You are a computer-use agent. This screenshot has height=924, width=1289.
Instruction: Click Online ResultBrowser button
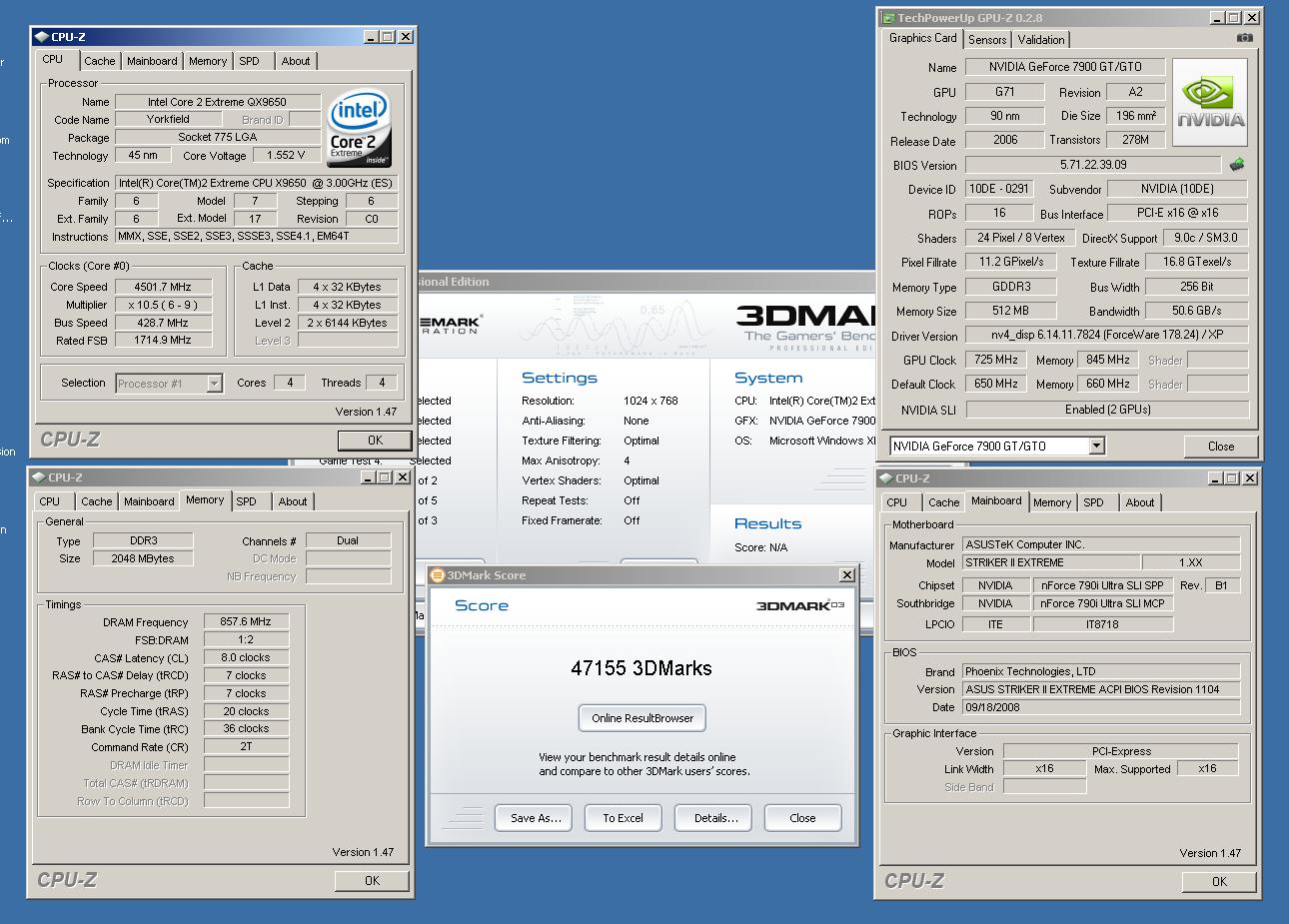tap(643, 718)
